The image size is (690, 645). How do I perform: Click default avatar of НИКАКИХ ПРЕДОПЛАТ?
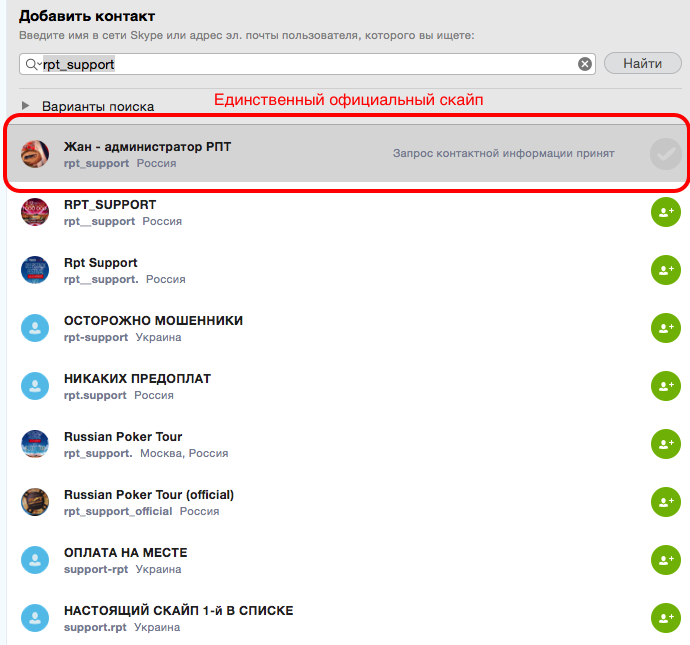[x=35, y=386]
